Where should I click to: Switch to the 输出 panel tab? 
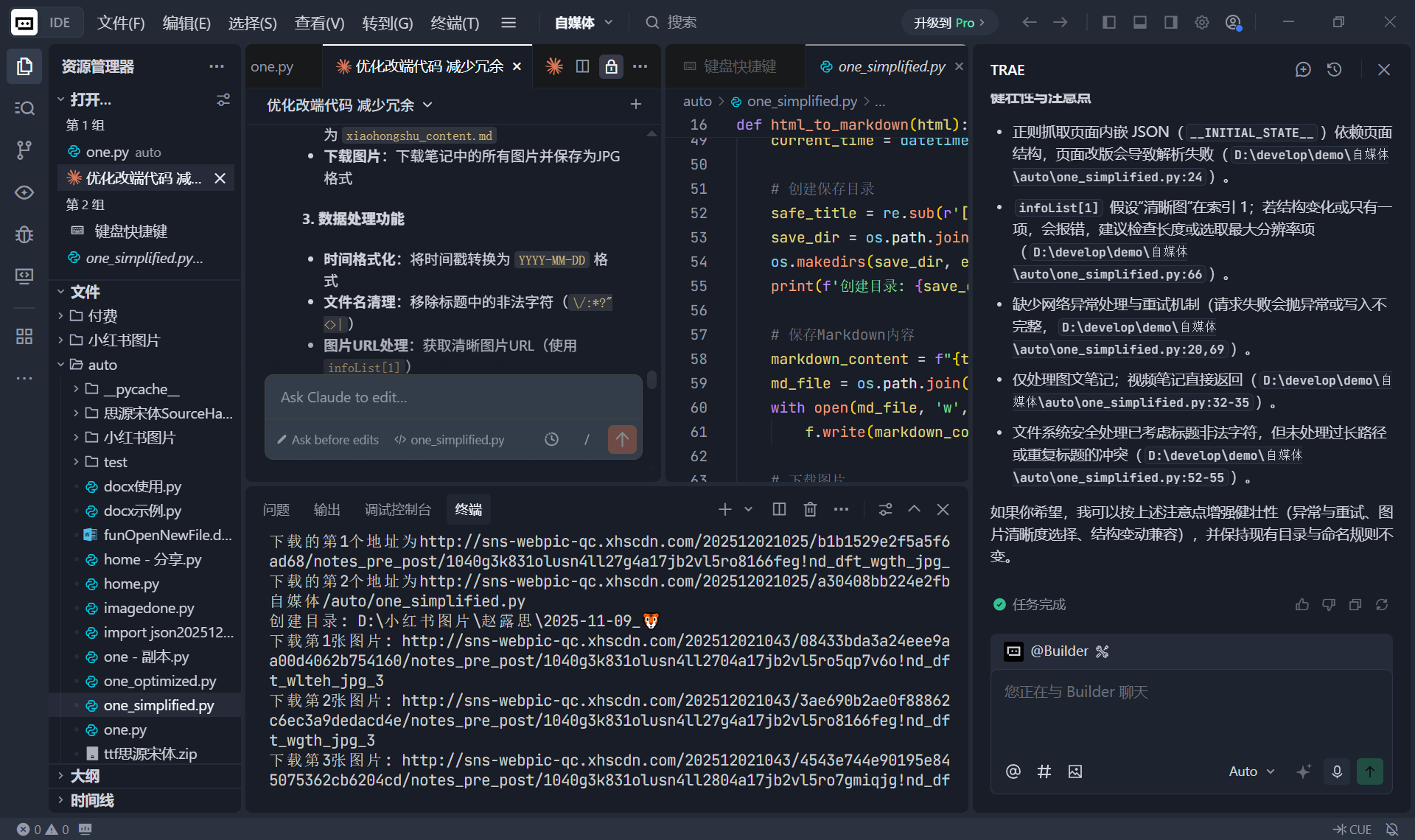(326, 509)
